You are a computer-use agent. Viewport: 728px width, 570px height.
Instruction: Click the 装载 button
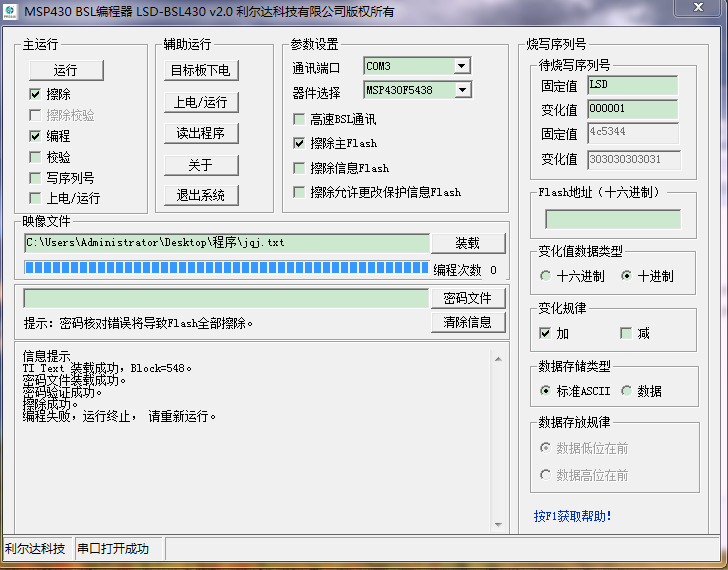coord(468,243)
